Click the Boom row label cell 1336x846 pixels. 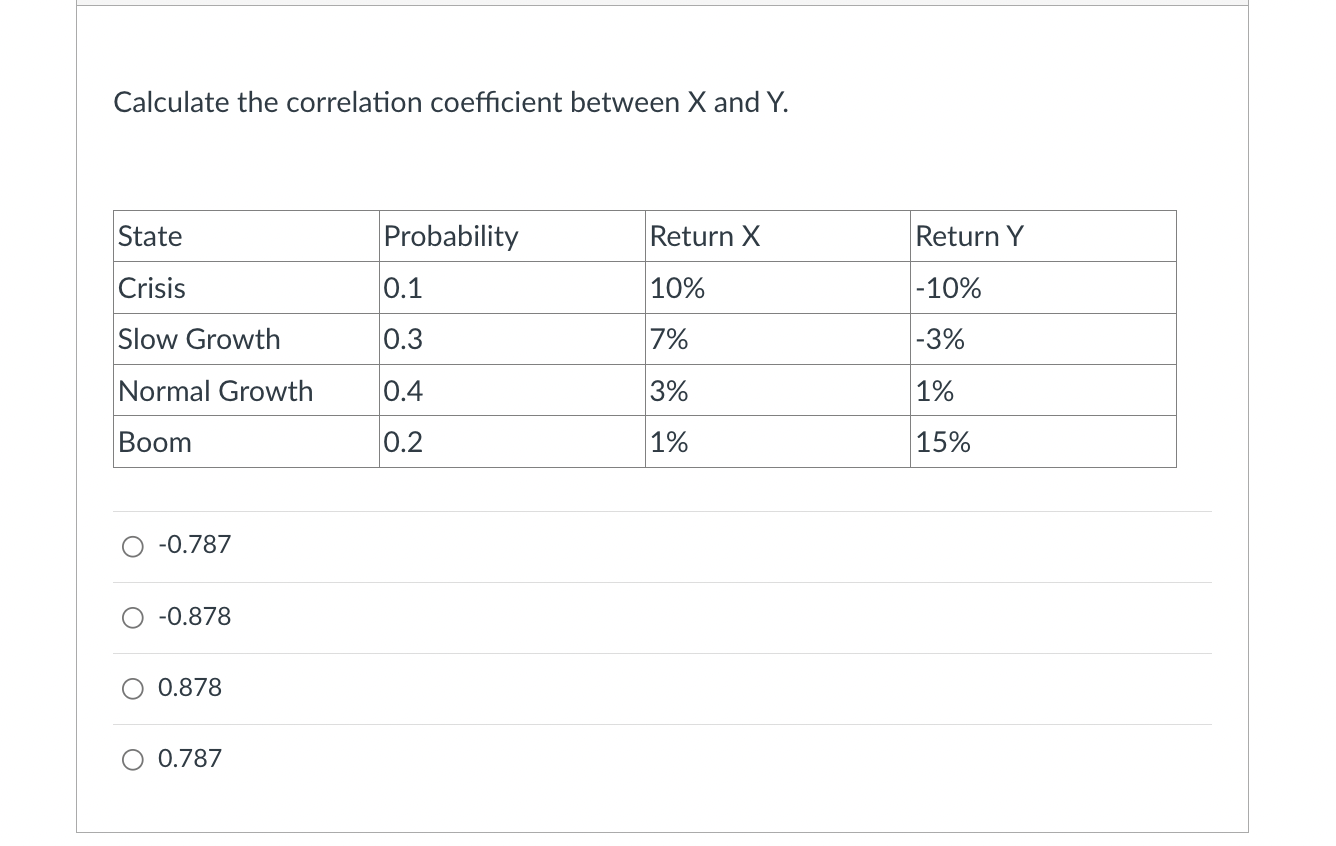click(x=246, y=442)
